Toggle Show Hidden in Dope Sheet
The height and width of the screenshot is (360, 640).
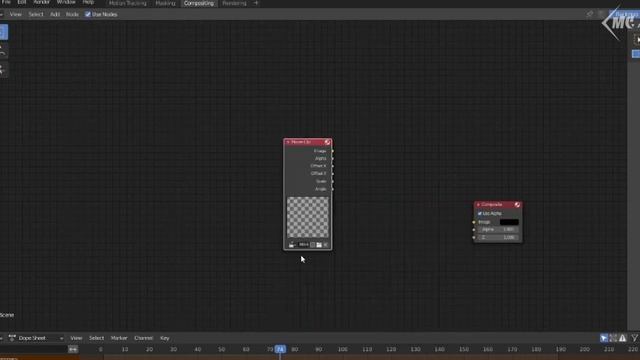pyautogui.click(x=613, y=338)
